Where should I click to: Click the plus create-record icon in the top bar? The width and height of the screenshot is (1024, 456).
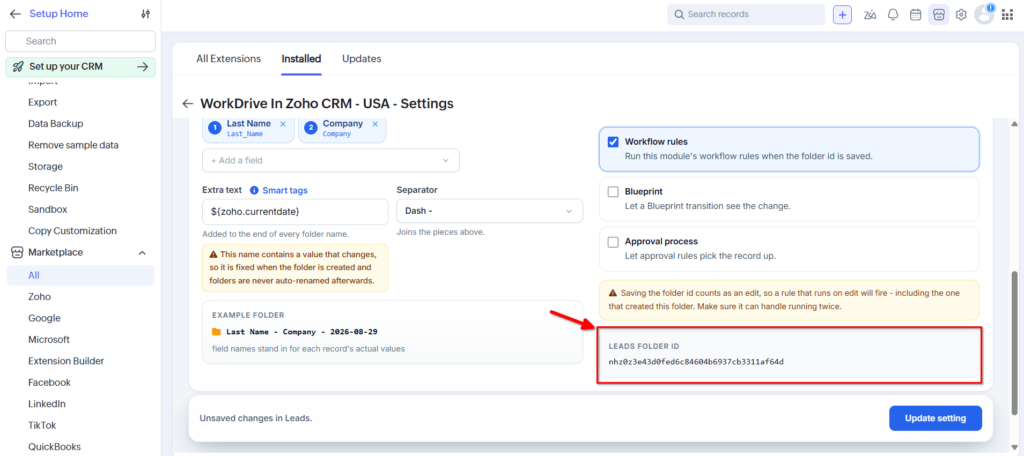coord(842,14)
